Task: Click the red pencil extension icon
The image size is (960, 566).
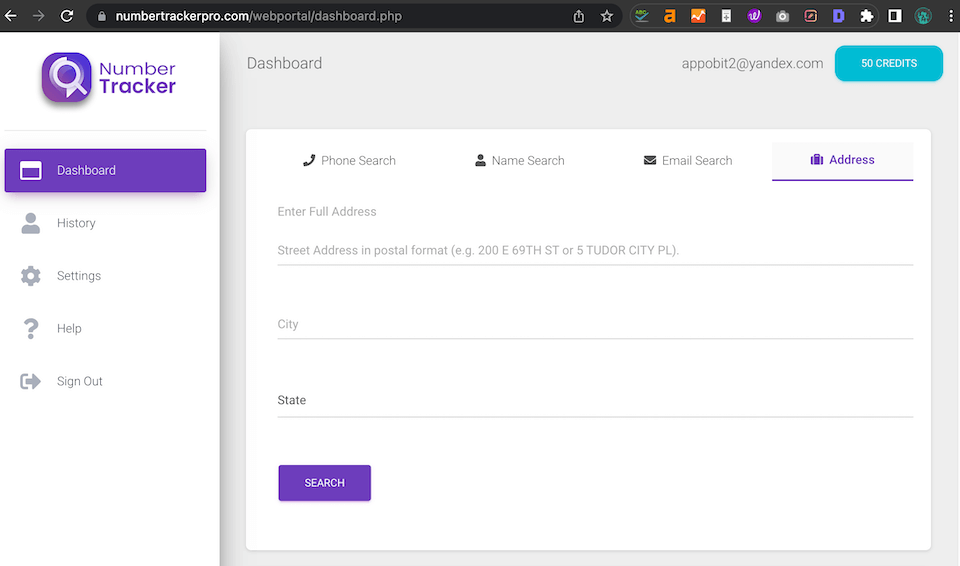Action: click(811, 17)
